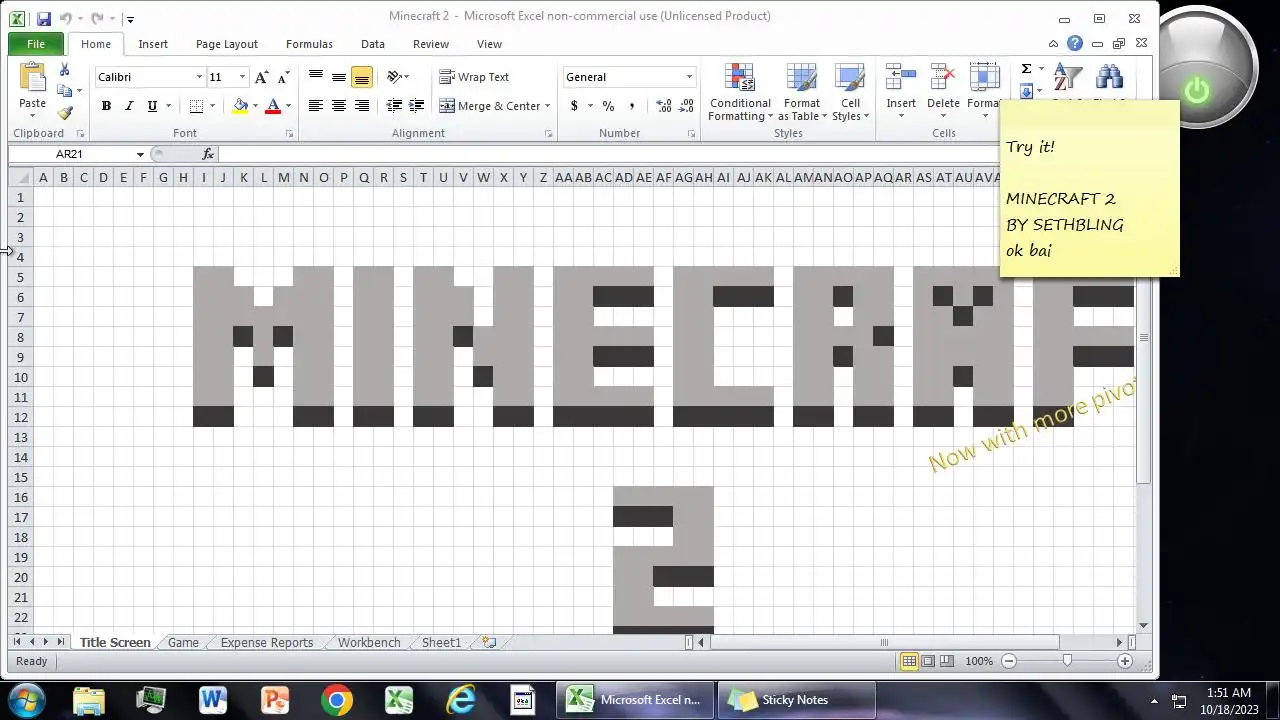
Task: Select the Format Painter brush
Action: pyautogui.click(x=65, y=113)
